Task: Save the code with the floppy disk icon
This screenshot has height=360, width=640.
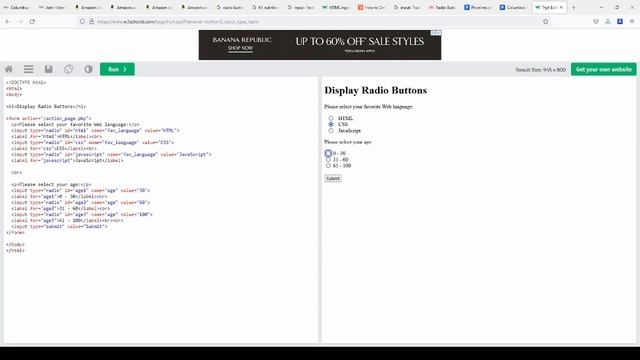Action: click(49, 69)
